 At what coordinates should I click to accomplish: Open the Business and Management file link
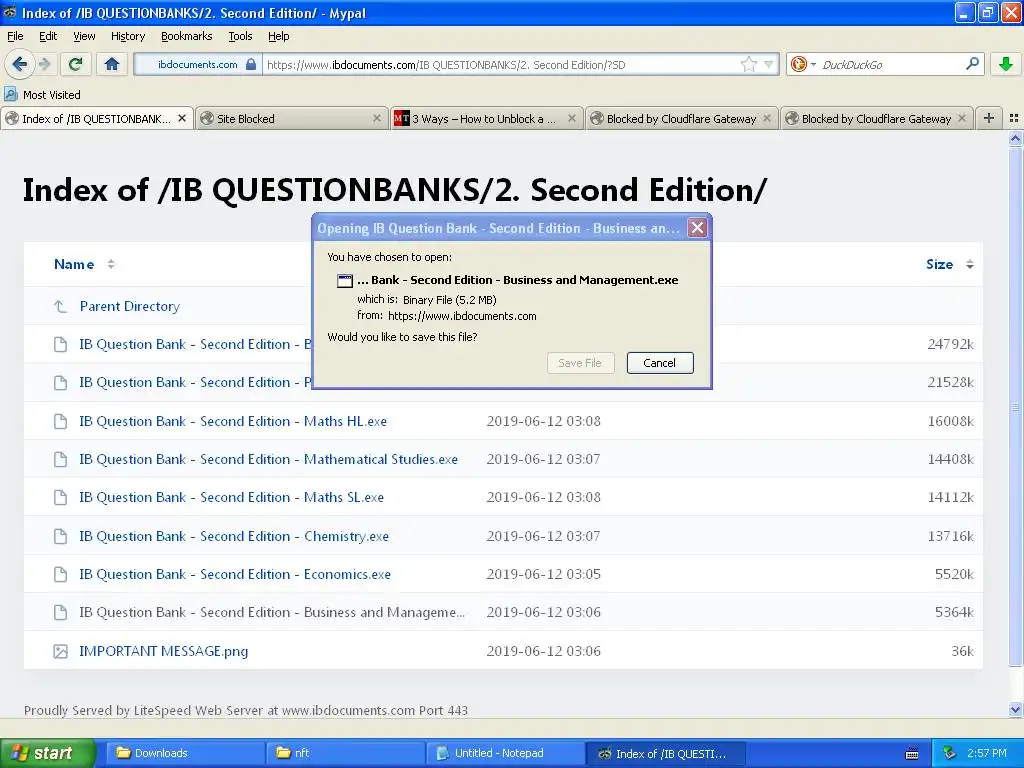272,613
